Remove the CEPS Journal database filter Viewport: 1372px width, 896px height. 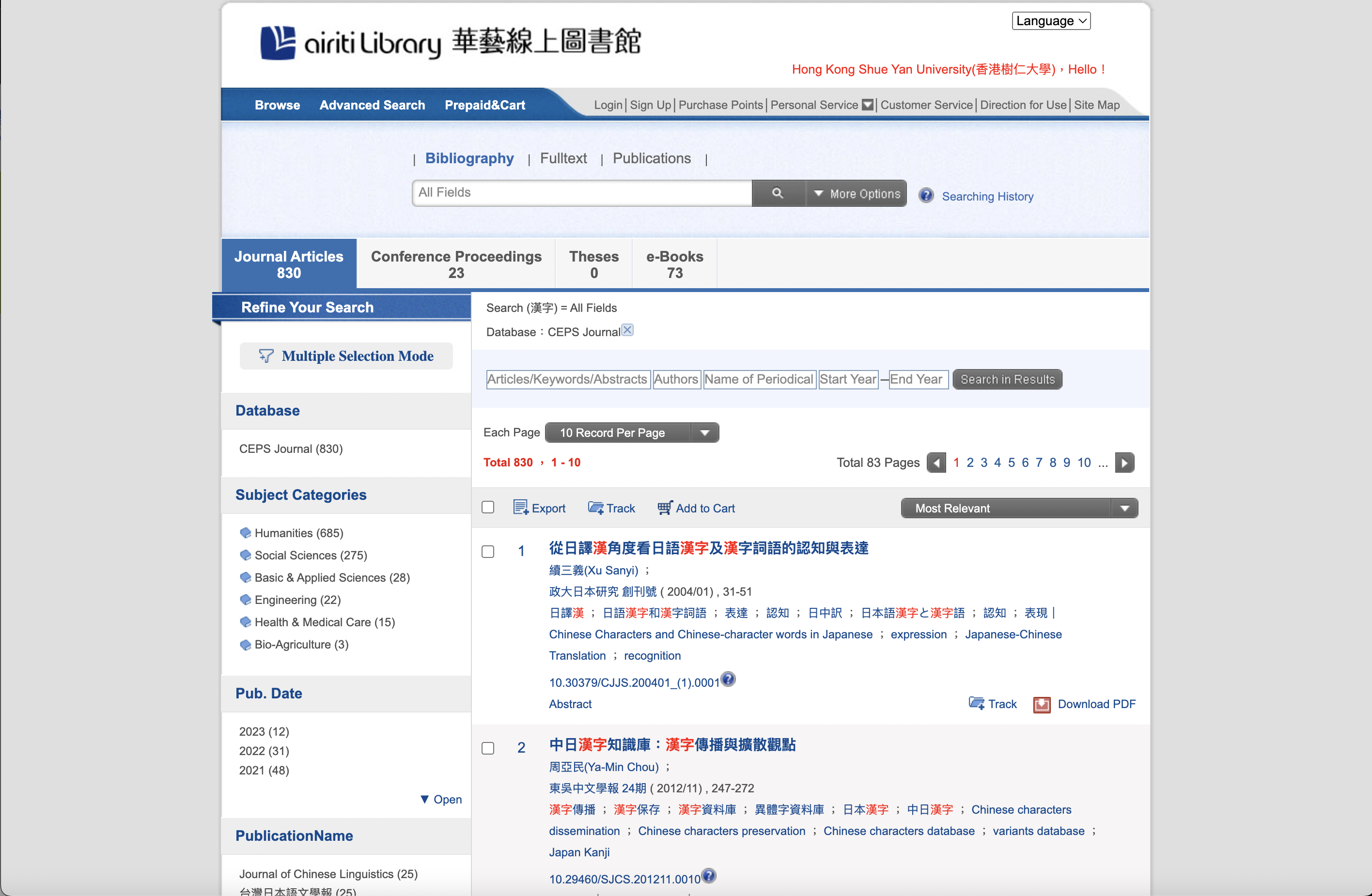point(628,330)
